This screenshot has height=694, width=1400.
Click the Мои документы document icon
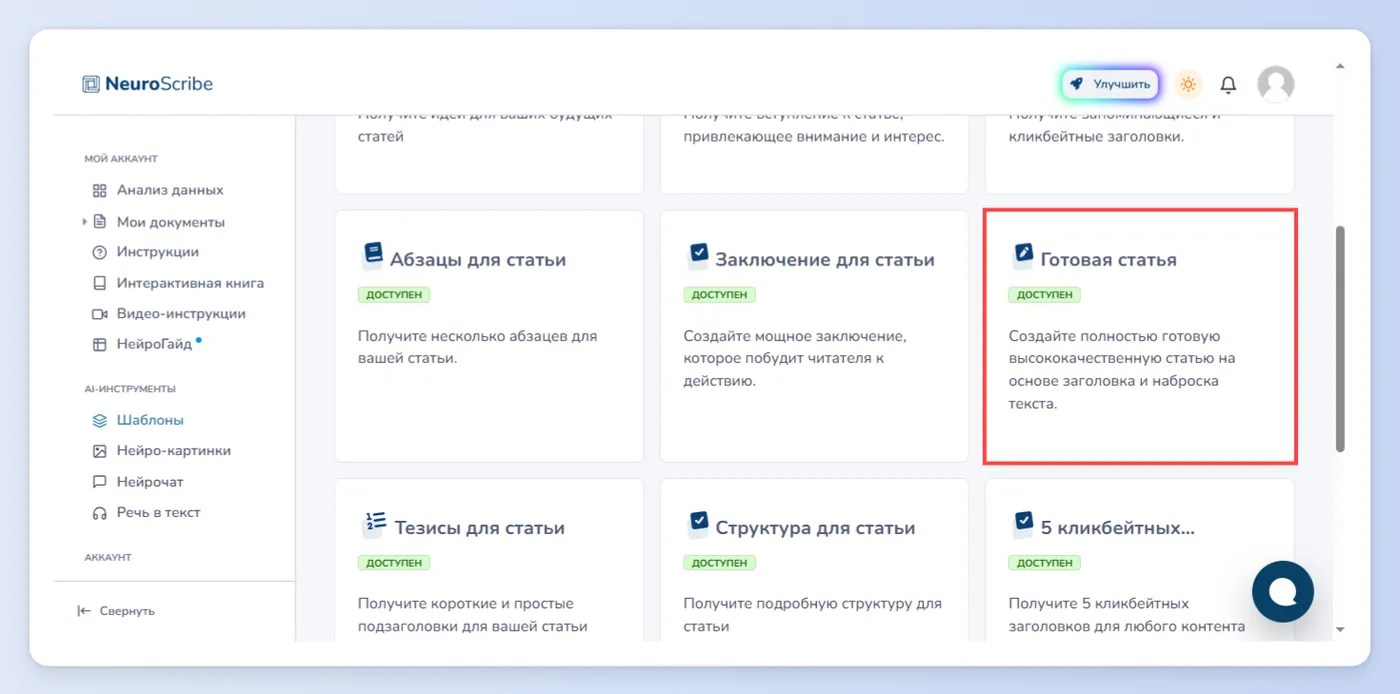click(99, 222)
